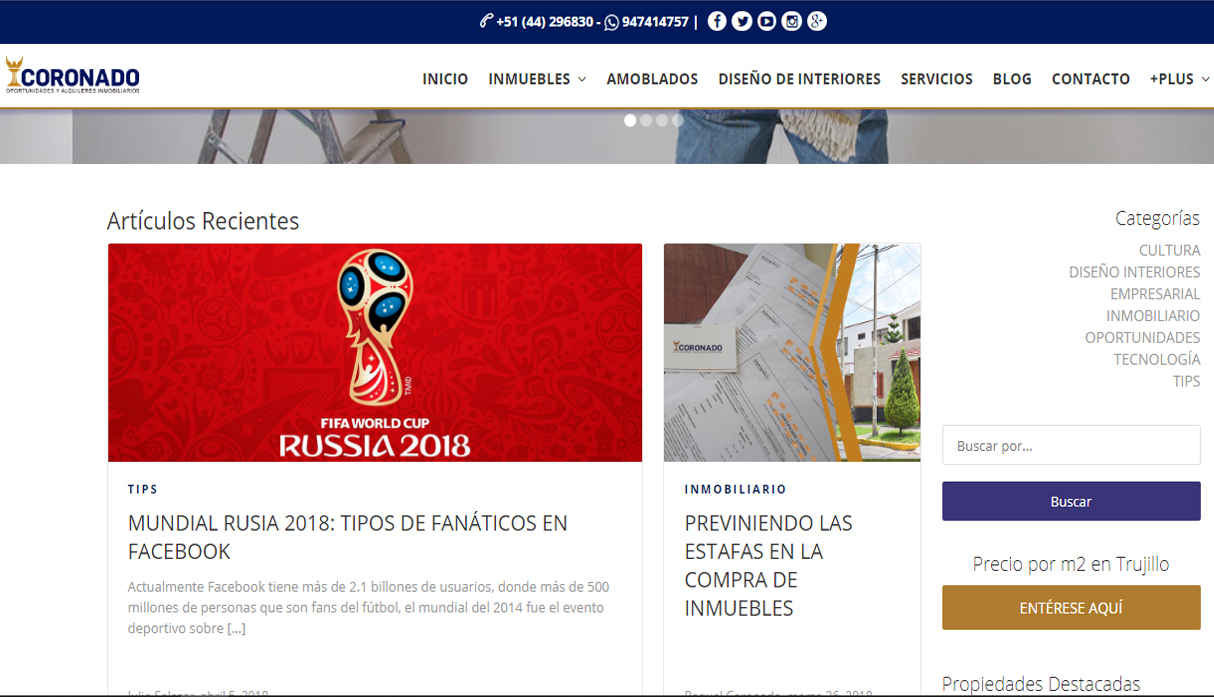
Task: Open the Google Plus icon in top bar
Action: click(817, 21)
